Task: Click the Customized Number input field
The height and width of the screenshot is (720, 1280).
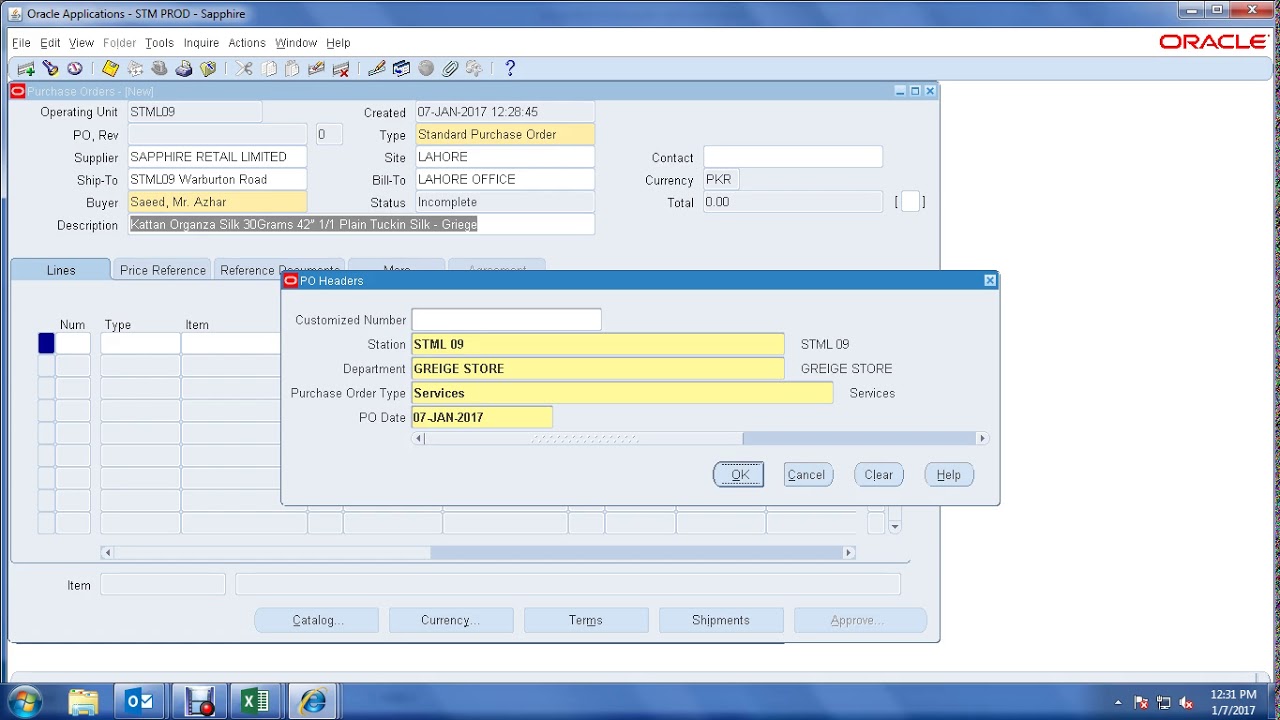Action: 507,320
